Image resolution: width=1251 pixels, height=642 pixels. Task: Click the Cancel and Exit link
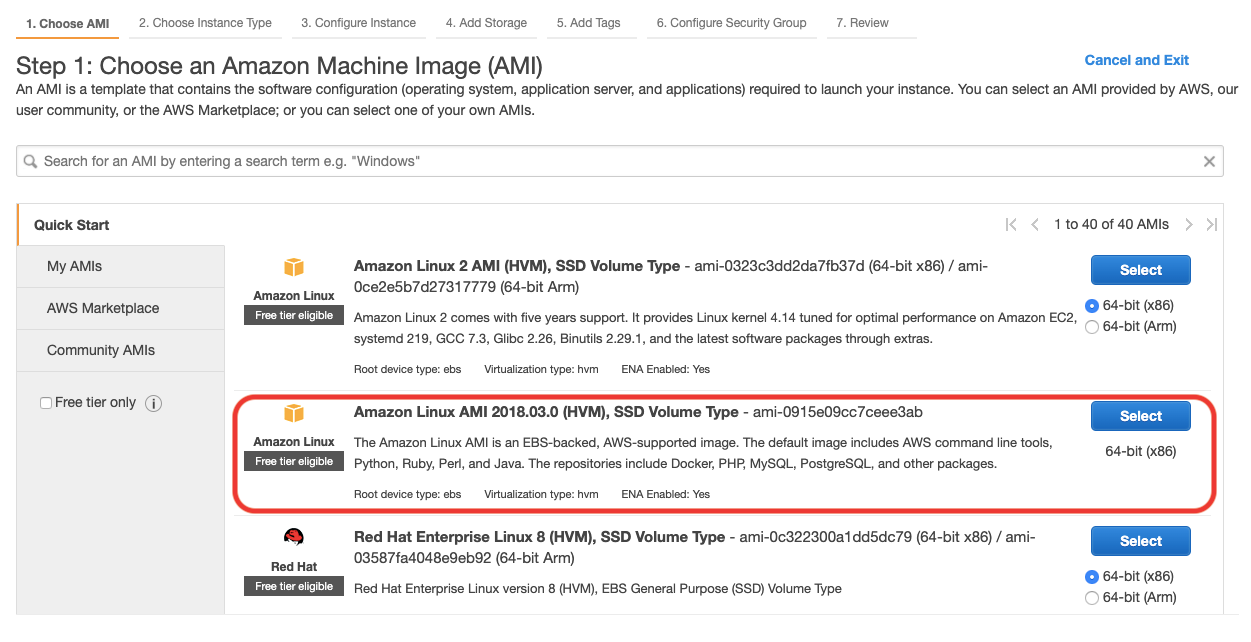click(x=1137, y=60)
